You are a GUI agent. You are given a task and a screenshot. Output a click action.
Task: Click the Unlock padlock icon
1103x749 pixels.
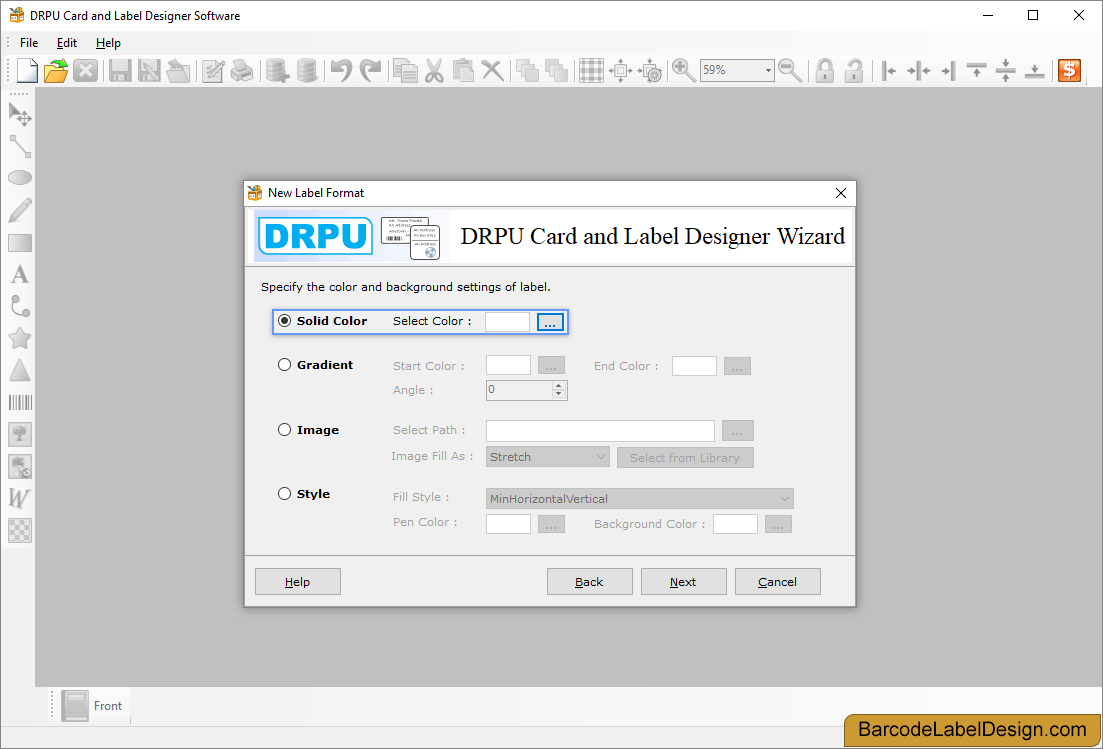click(853, 70)
